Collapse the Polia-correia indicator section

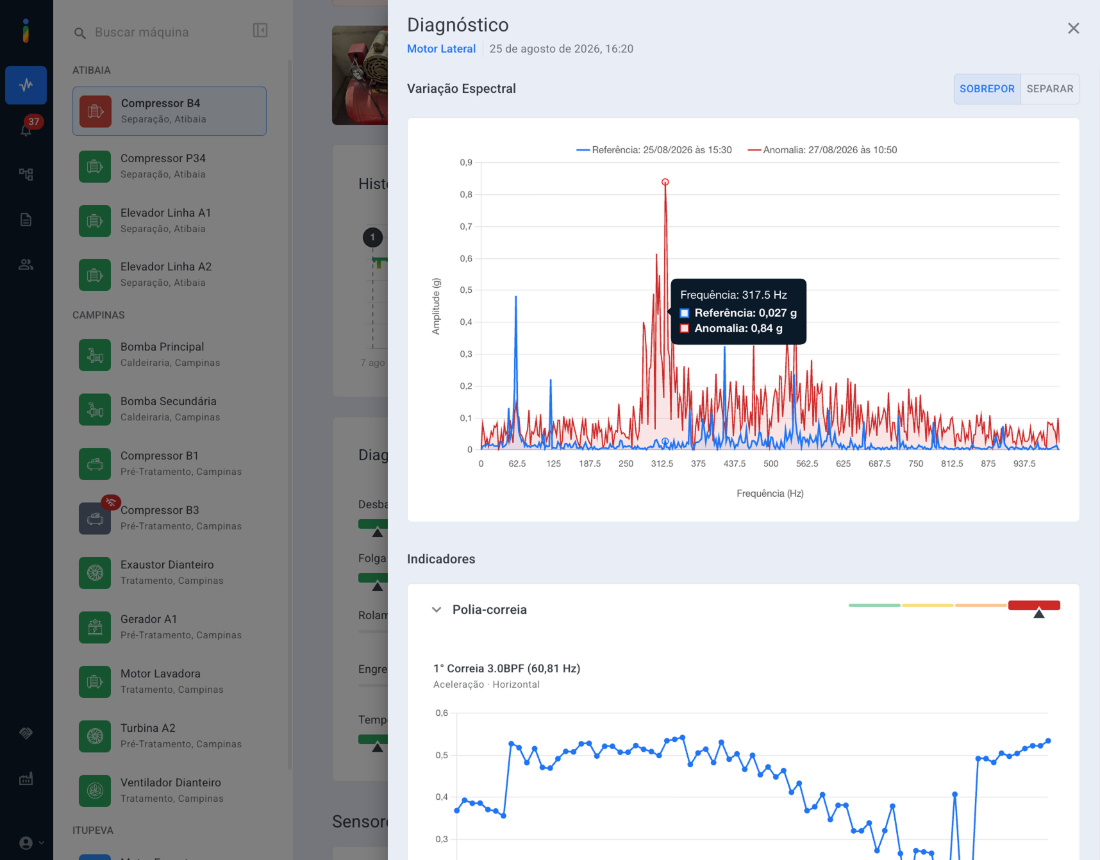click(x=436, y=610)
